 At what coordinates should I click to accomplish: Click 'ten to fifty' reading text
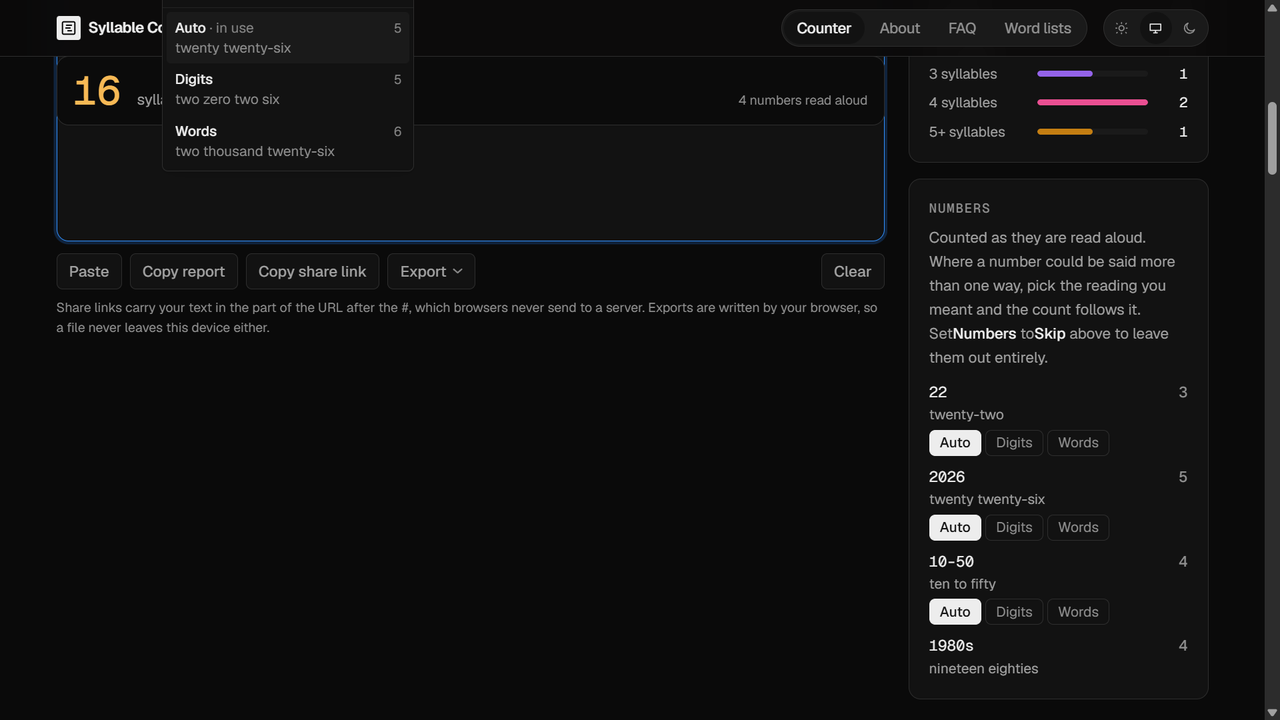[962, 584]
